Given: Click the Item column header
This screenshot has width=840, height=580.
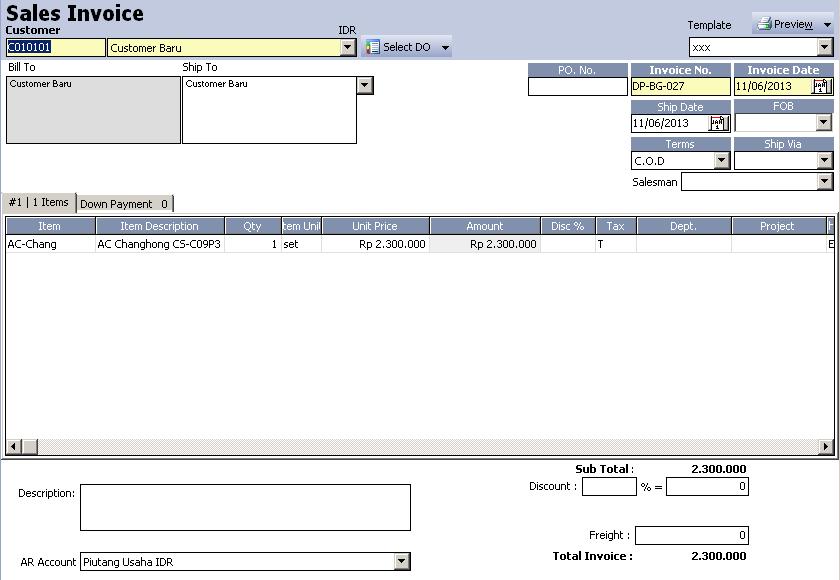Looking at the screenshot, I should click(50, 226).
